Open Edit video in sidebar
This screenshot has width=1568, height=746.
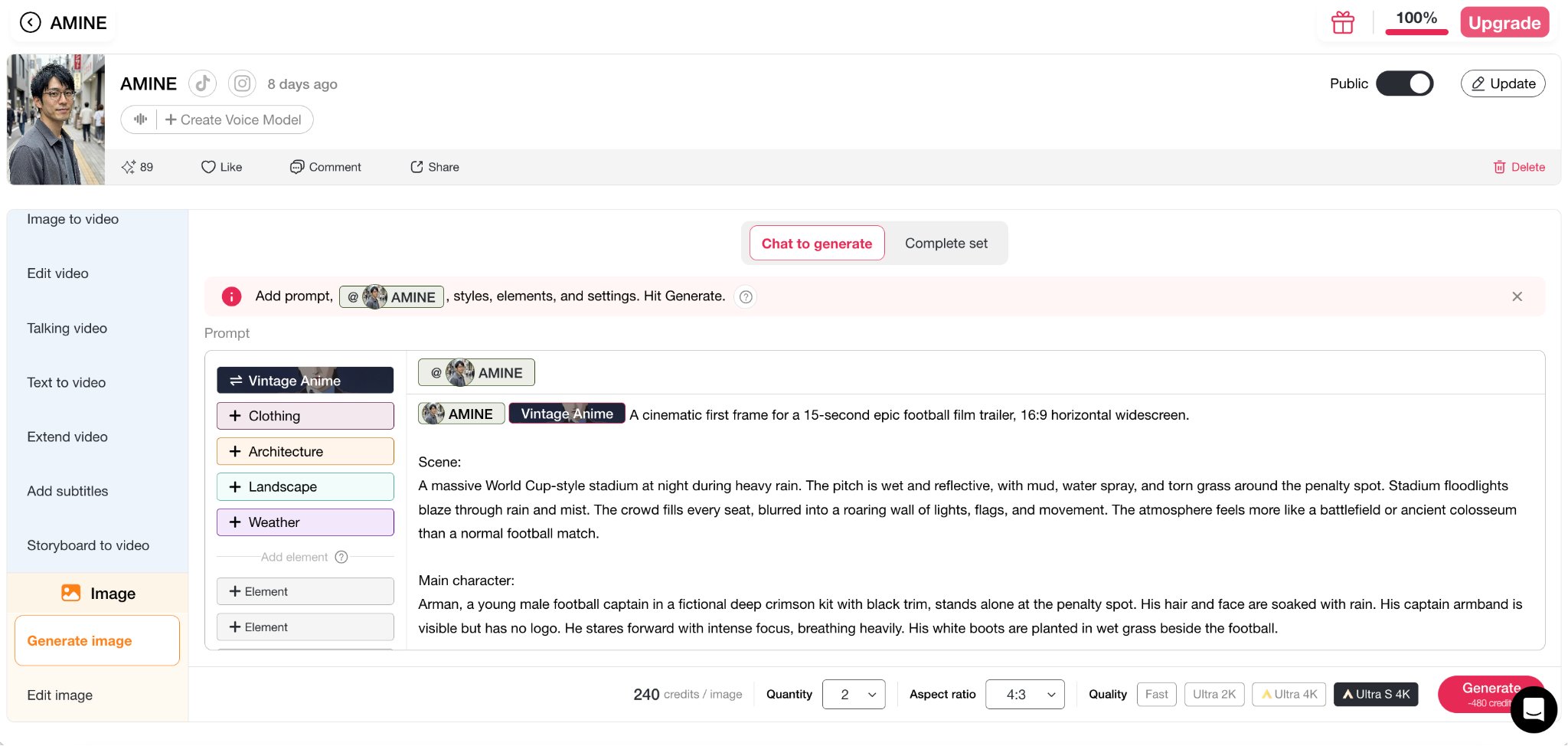57,273
